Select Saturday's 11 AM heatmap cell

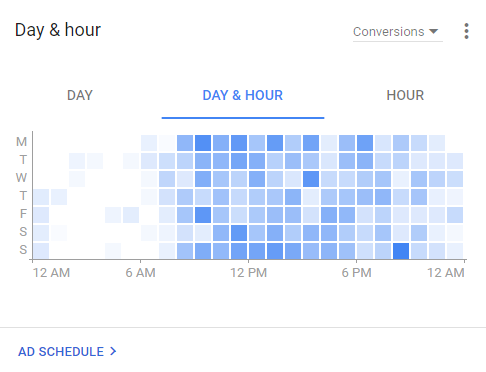tap(239, 233)
